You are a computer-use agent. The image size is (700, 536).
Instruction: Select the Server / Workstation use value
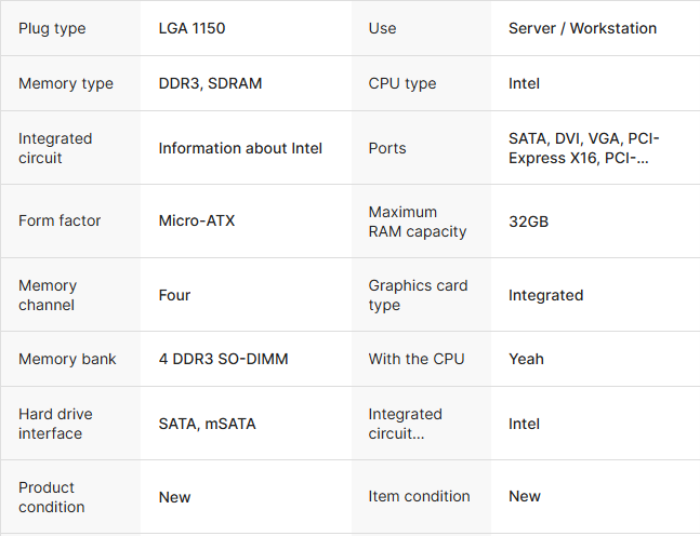coord(582,28)
